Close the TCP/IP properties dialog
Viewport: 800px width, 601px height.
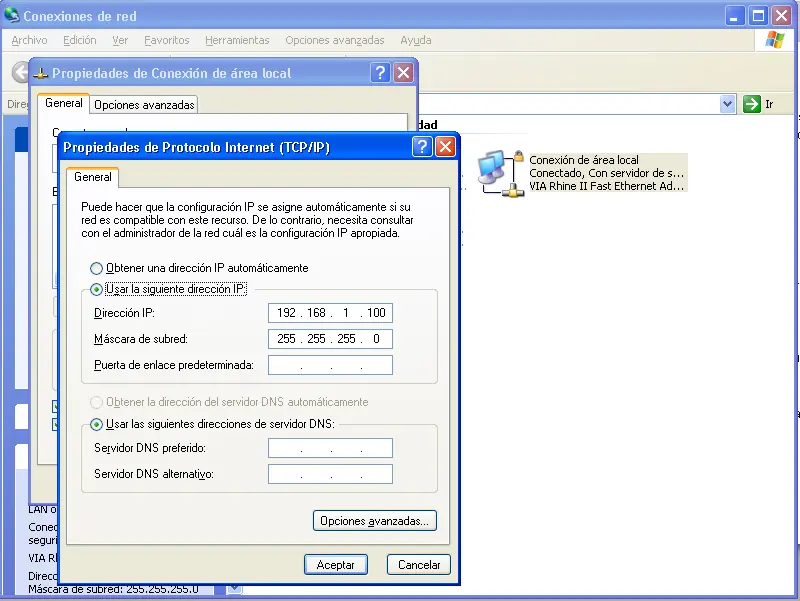445,147
